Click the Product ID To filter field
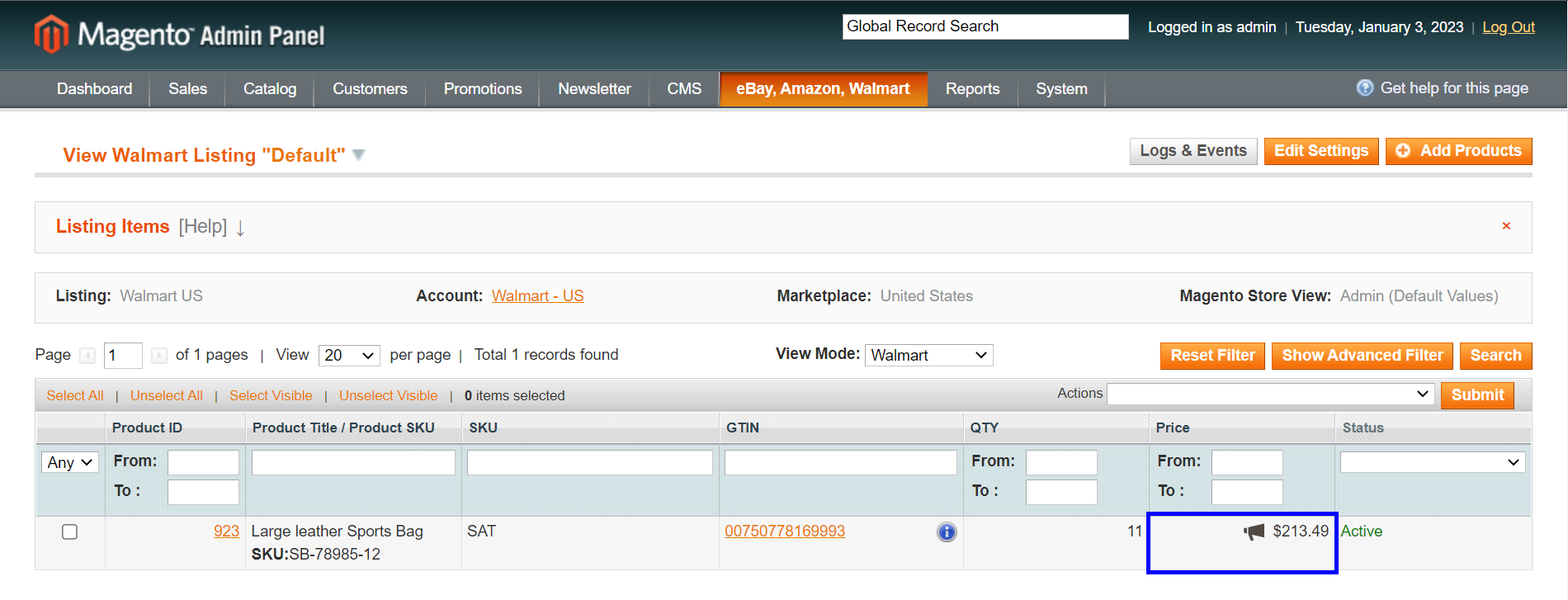Screen dimensions: 1568x600 point(203,492)
